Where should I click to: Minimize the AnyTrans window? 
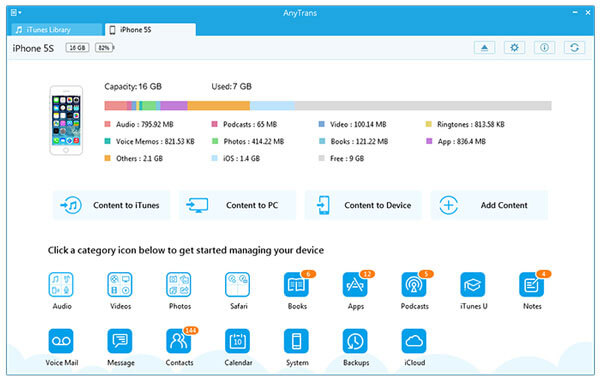coord(575,12)
